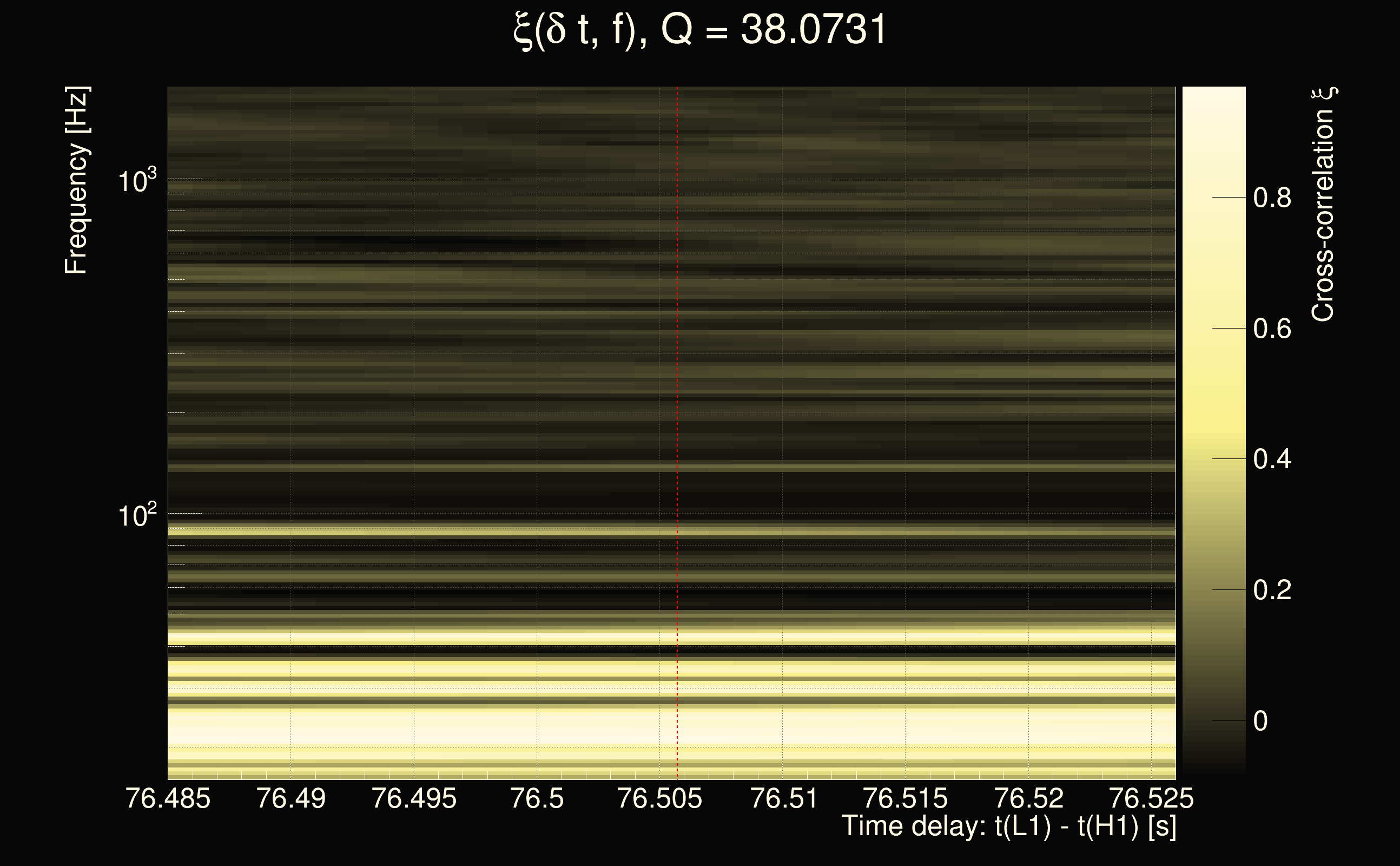Click the 0.8 mark on the colorbar
Image resolution: width=1400 pixels, height=866 pixels.
[1272, 198]
